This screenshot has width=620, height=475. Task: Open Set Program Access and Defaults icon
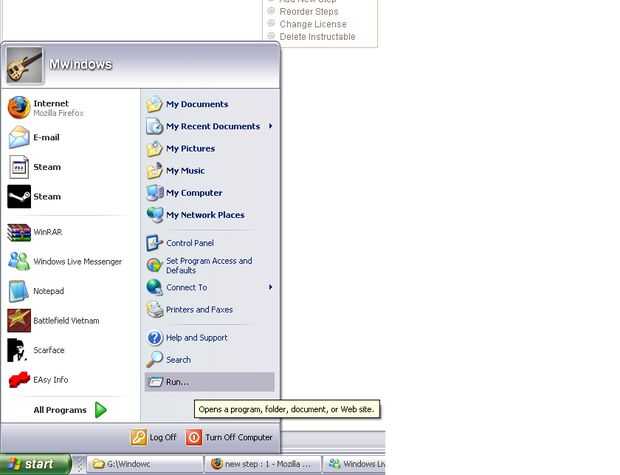point(154,265)
